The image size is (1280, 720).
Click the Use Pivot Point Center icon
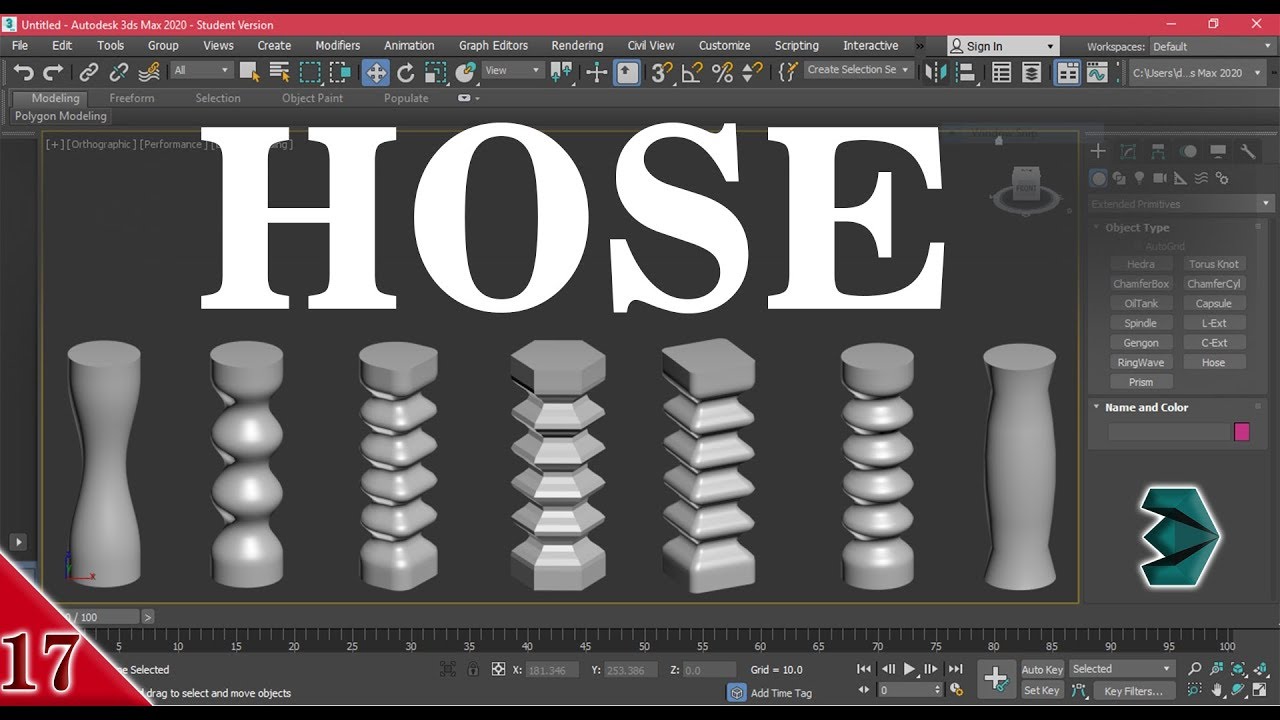coord(561,72)
